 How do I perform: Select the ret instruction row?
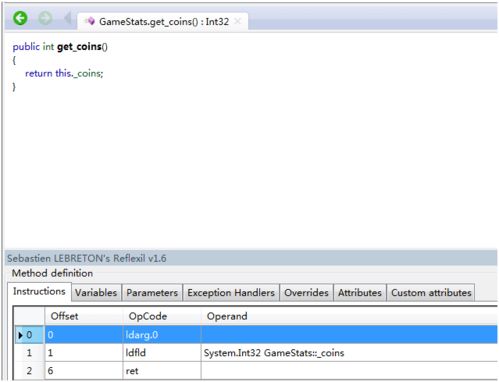[256, 371]
